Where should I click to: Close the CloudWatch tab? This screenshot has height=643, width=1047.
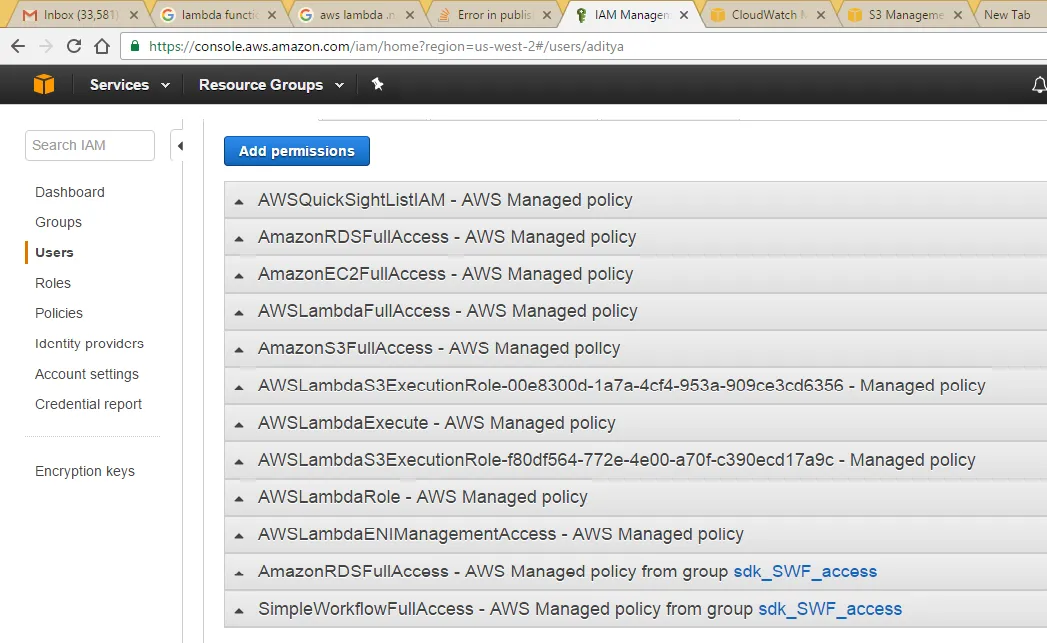coord(821,15)
